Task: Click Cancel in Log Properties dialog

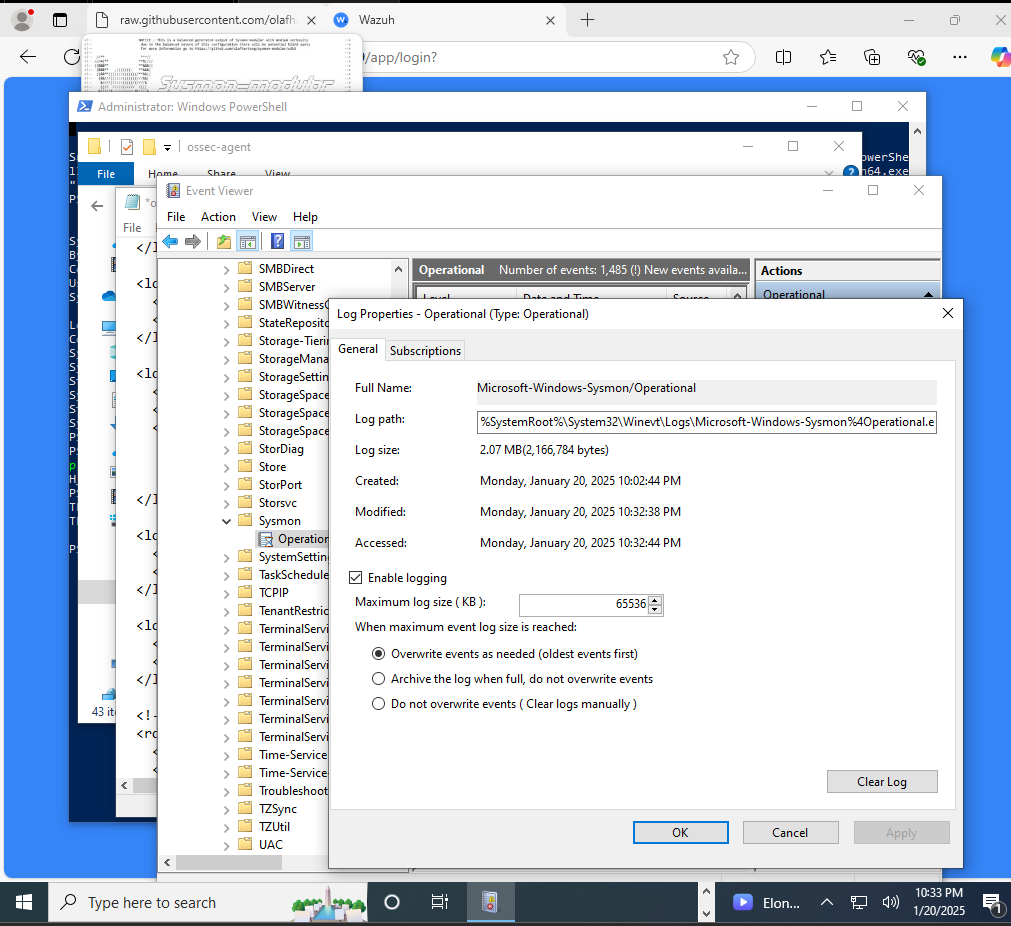Action: click(790, 833)
